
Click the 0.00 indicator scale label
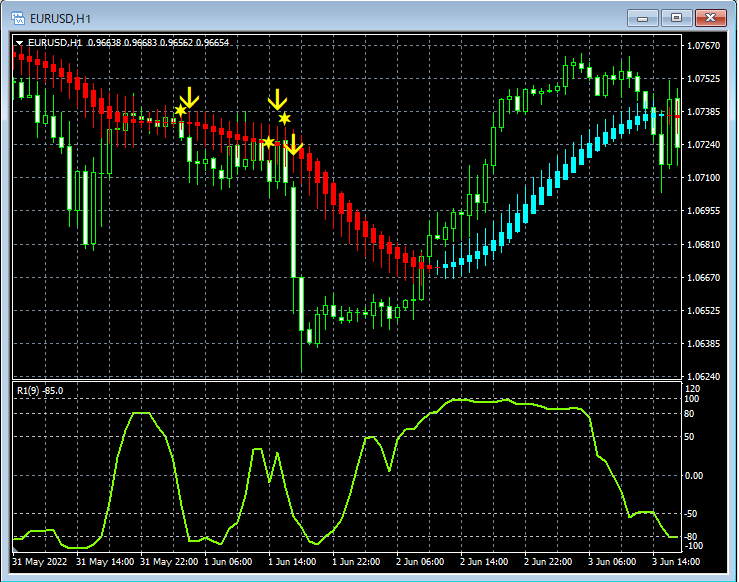coord(694,476)
